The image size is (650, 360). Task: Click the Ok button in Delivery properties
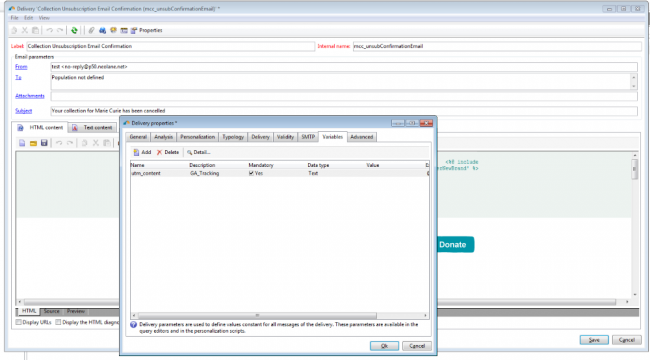(384, 346)
